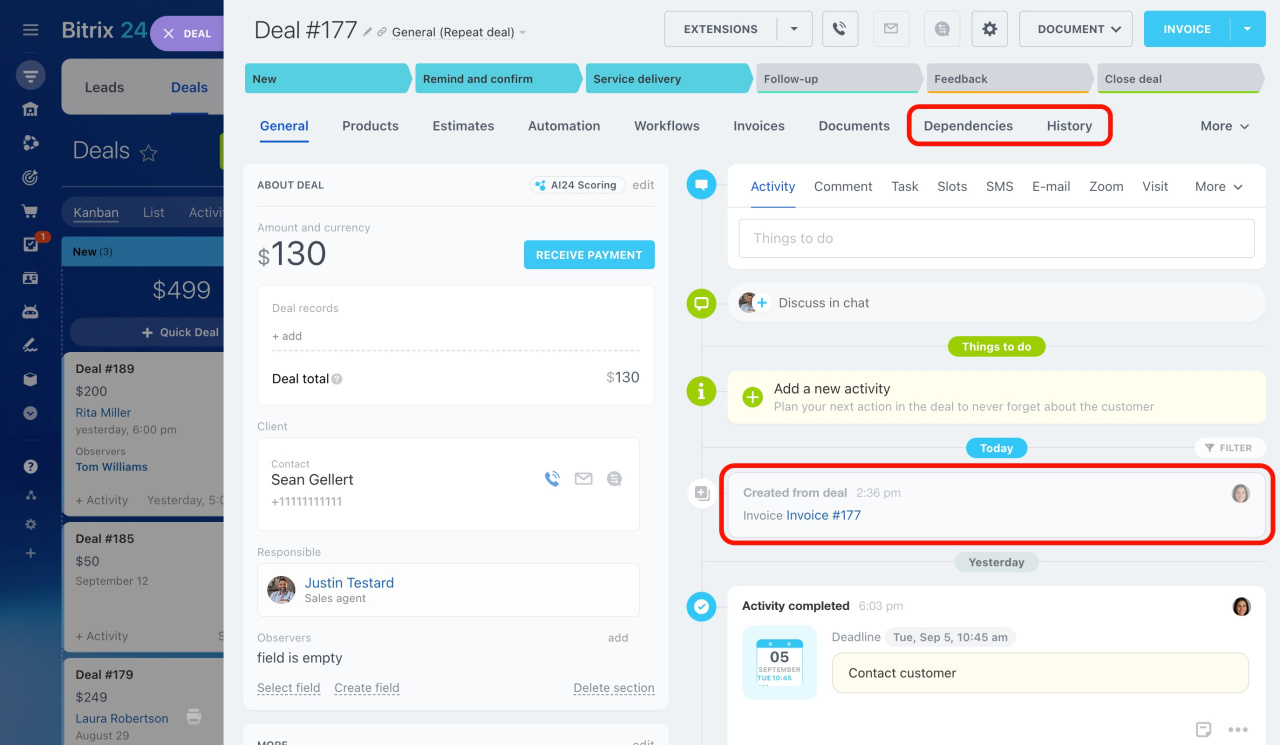Click the Create field link
This screenshot has width=1280, height=745.
367,688
